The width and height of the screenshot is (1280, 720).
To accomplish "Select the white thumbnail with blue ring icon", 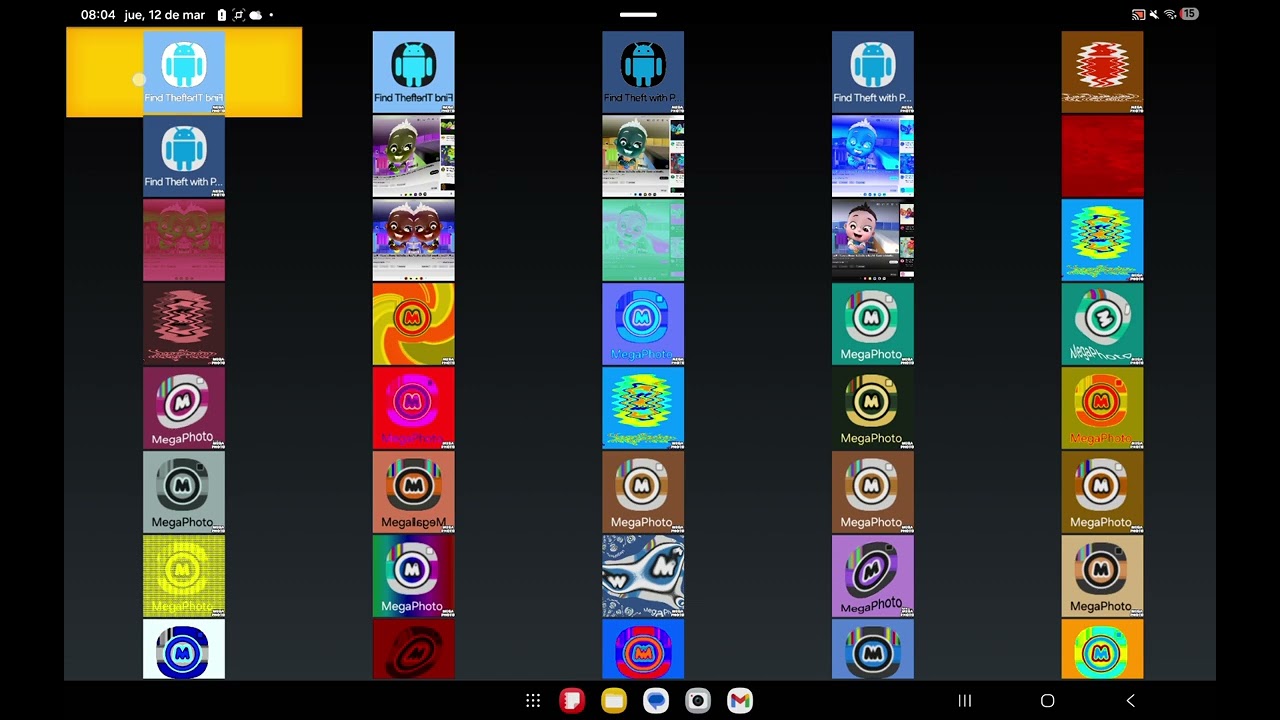I will tap(184, 649).
